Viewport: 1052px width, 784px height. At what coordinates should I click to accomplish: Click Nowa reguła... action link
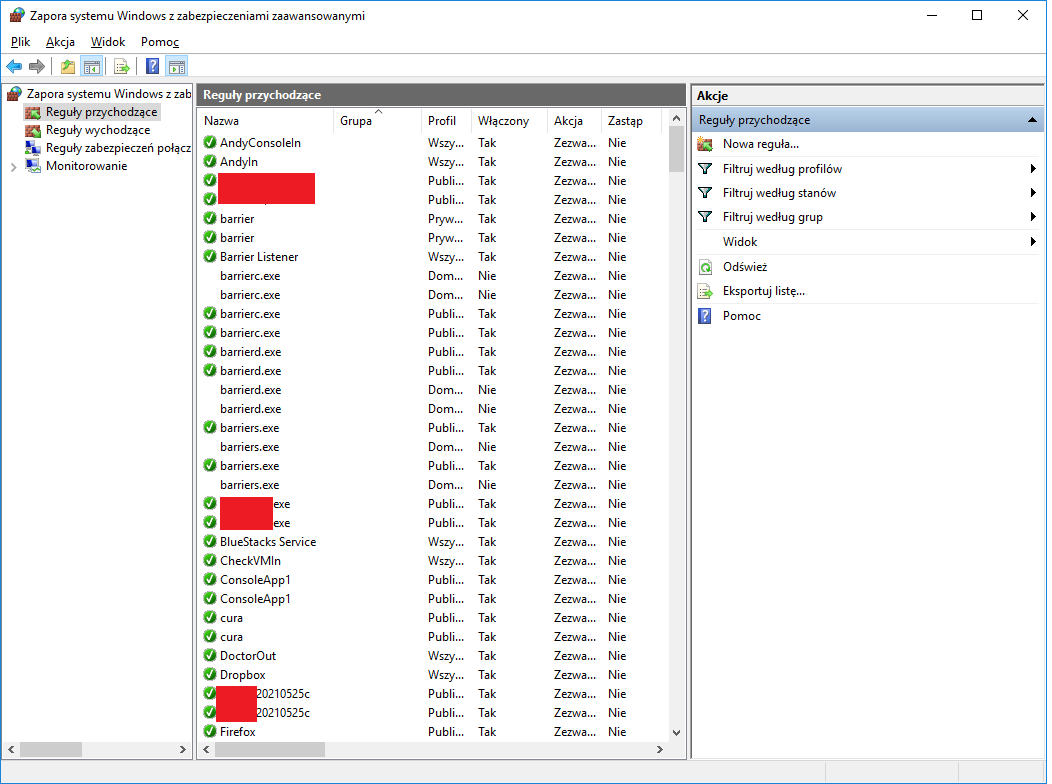point(761,144)
